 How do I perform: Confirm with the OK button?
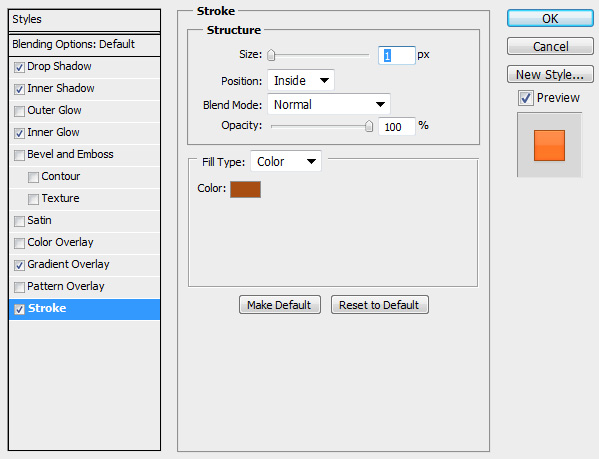(x=550, y=18)
